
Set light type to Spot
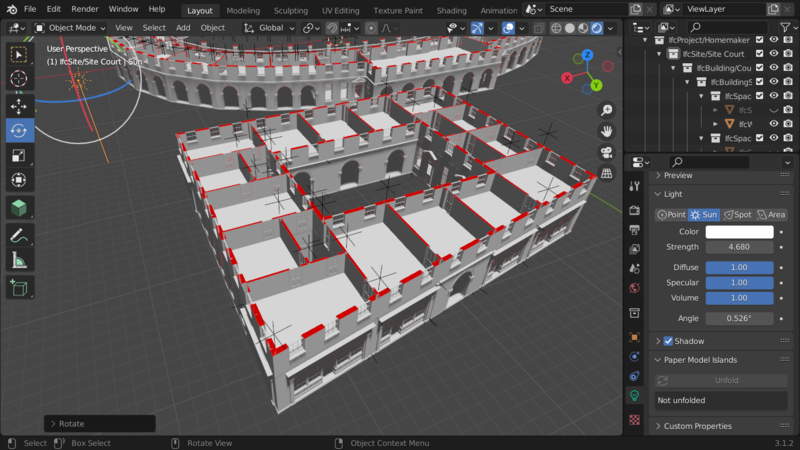click(x=738, y=215)
